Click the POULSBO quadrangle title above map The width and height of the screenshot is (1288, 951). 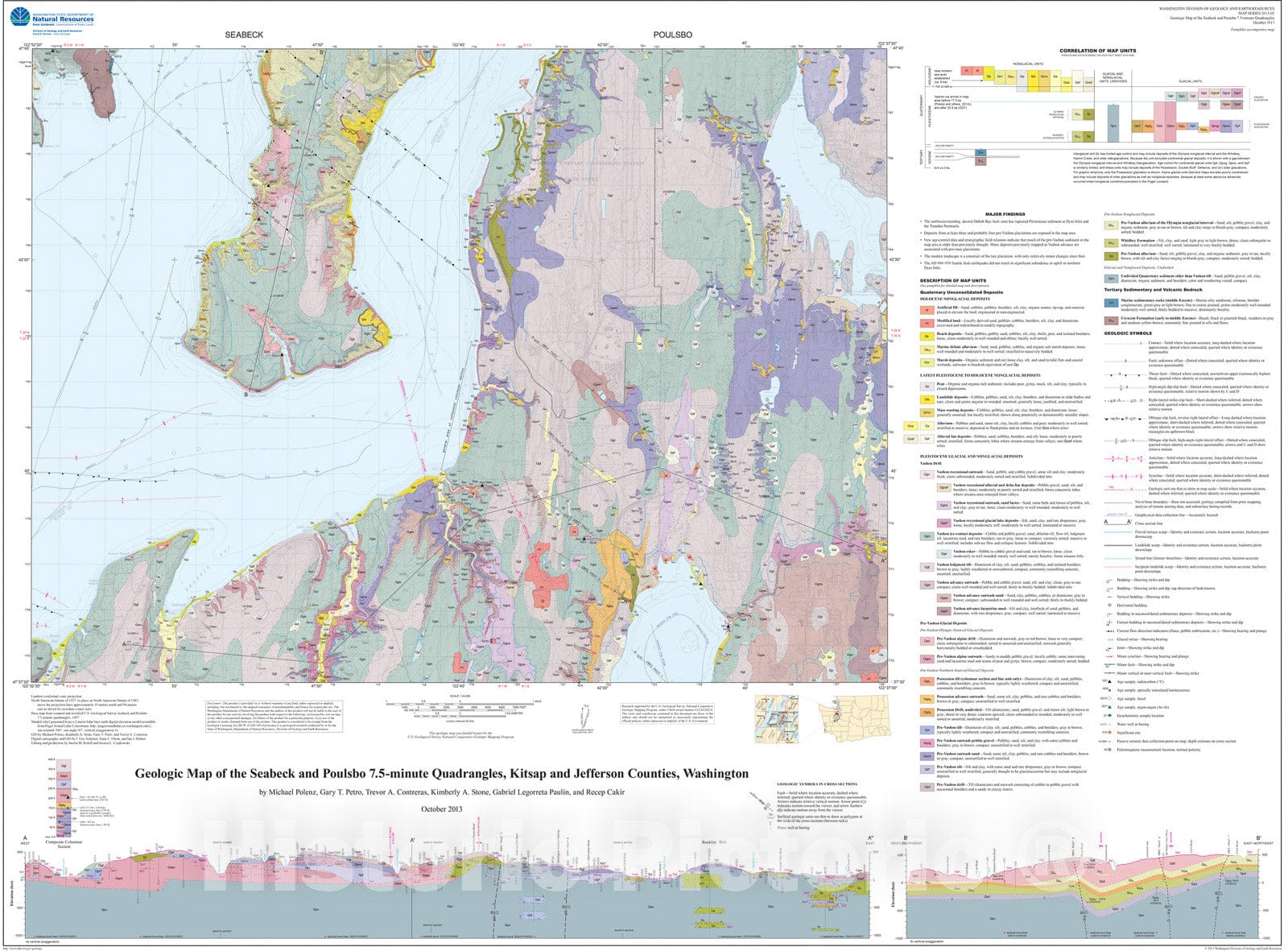tap(671, 35)
